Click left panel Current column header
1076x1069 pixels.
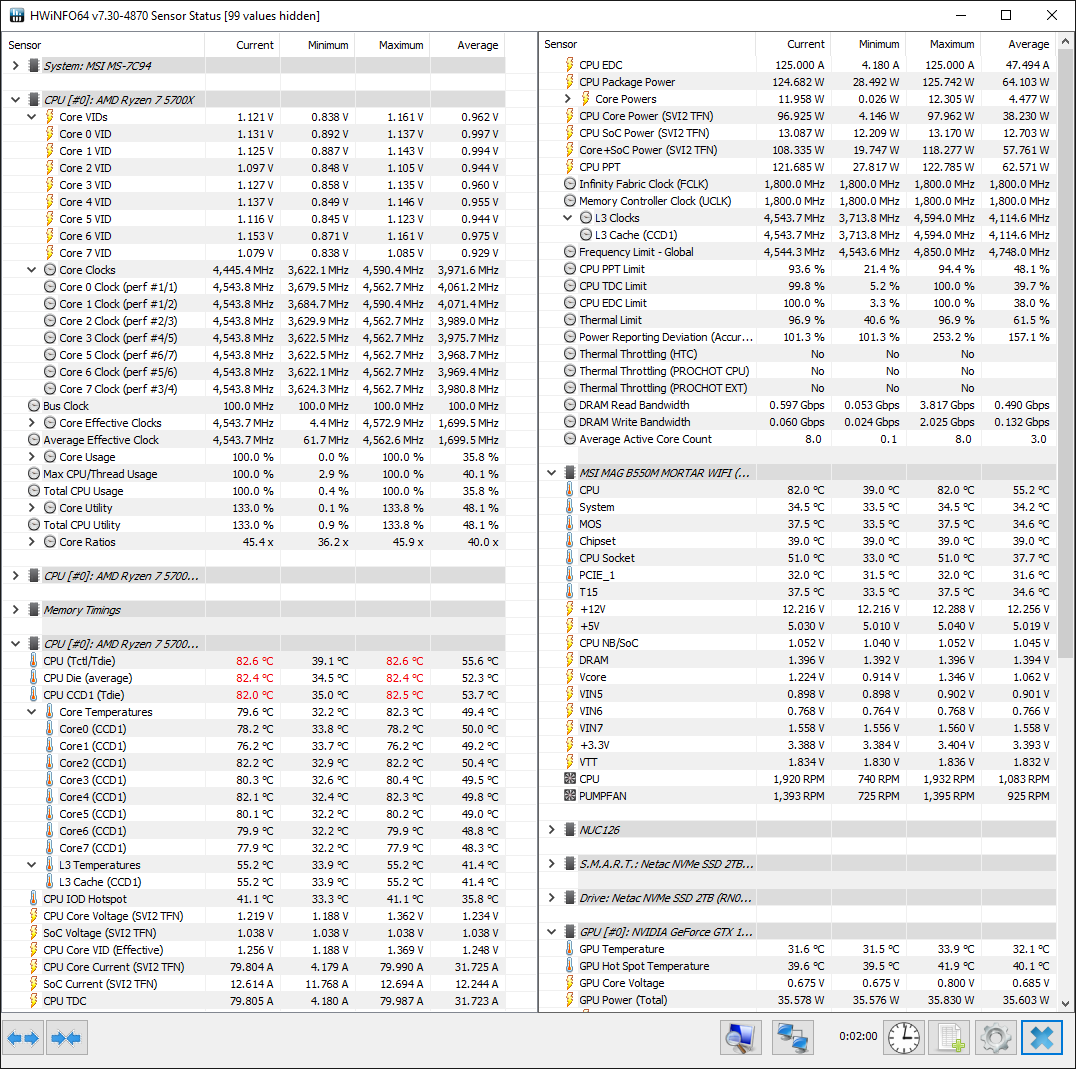pos(242,45)
